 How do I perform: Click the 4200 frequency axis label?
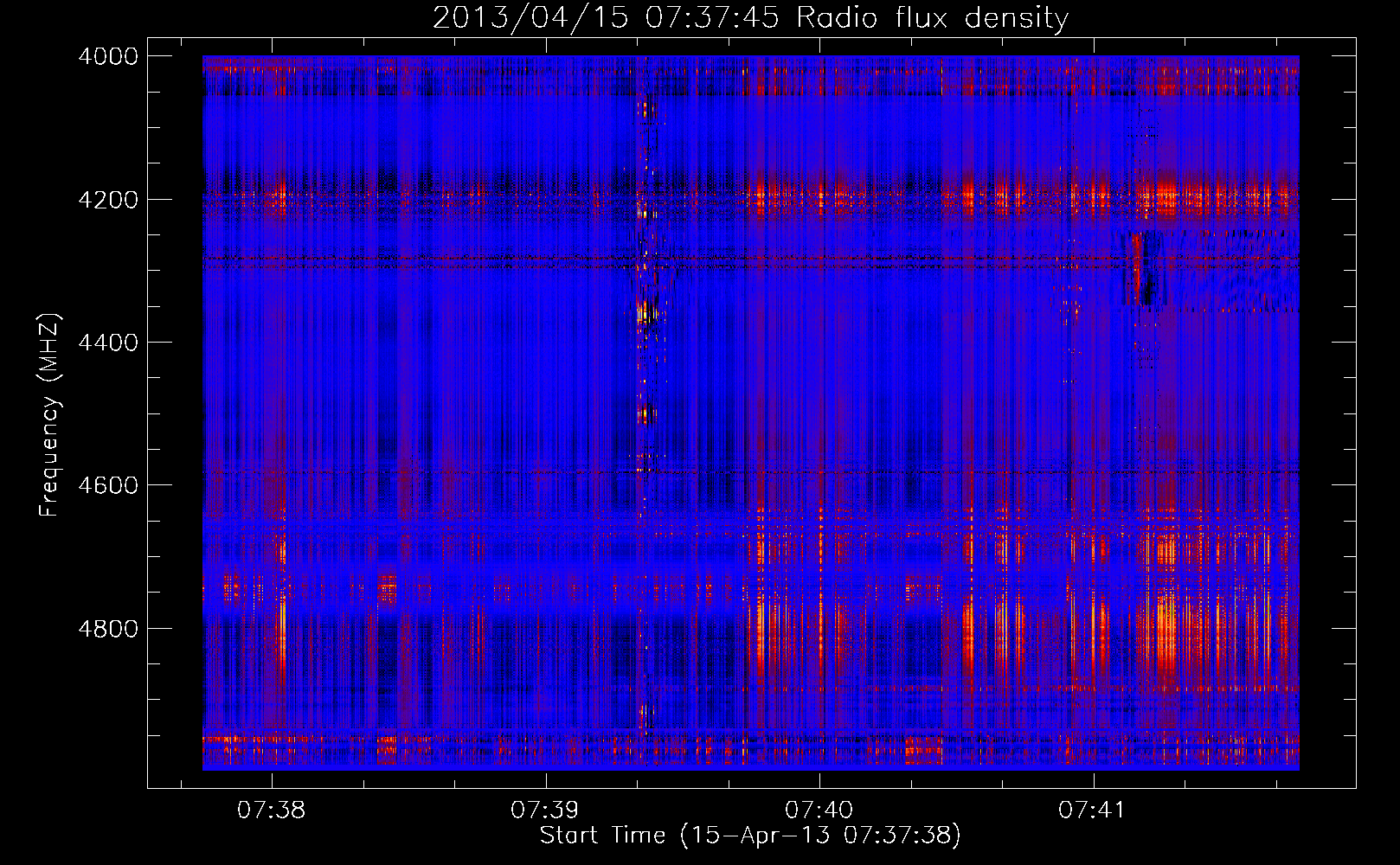[x=108, y=200]
